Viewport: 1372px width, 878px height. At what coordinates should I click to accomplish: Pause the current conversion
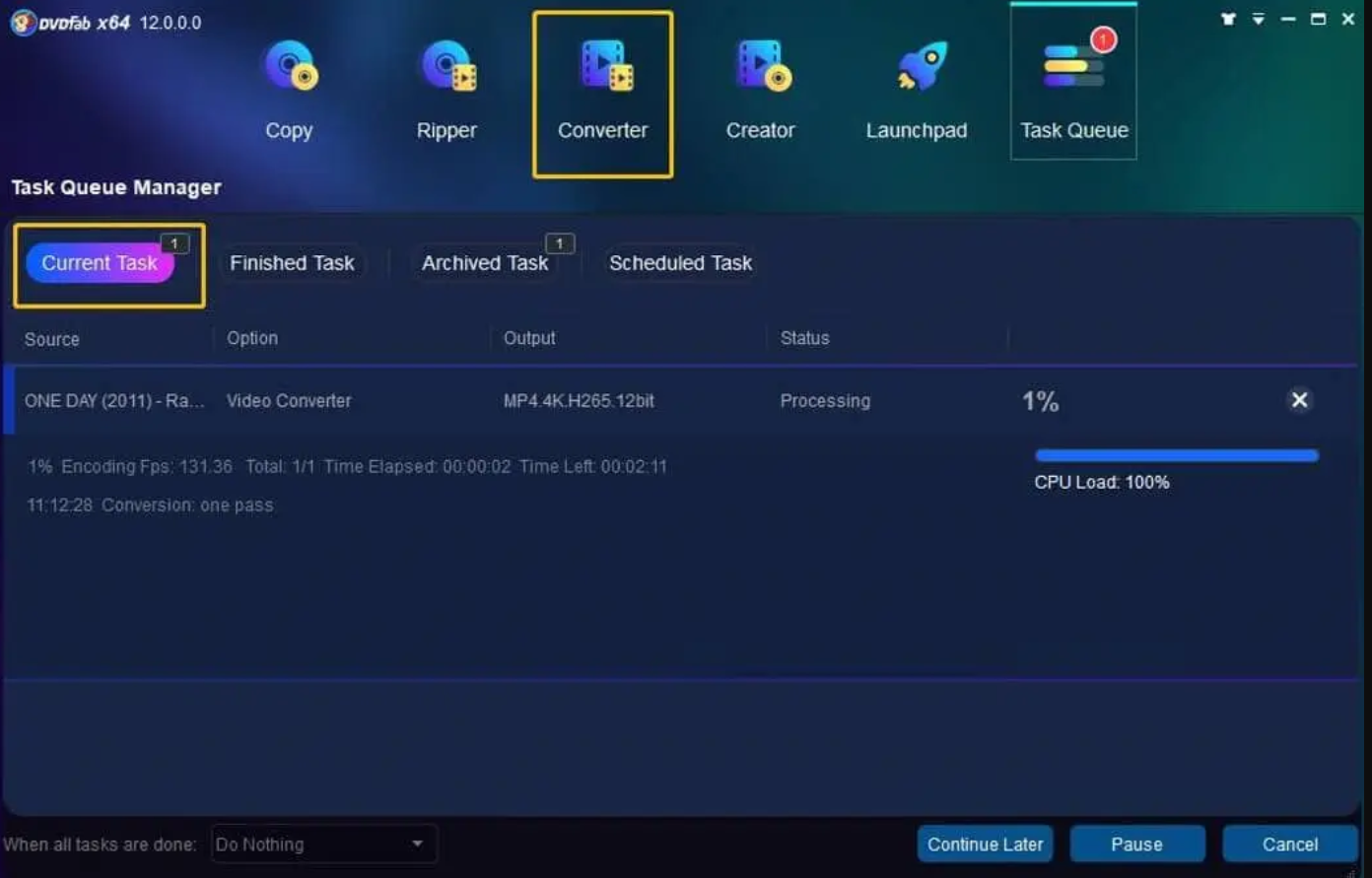pos(1136,844)
